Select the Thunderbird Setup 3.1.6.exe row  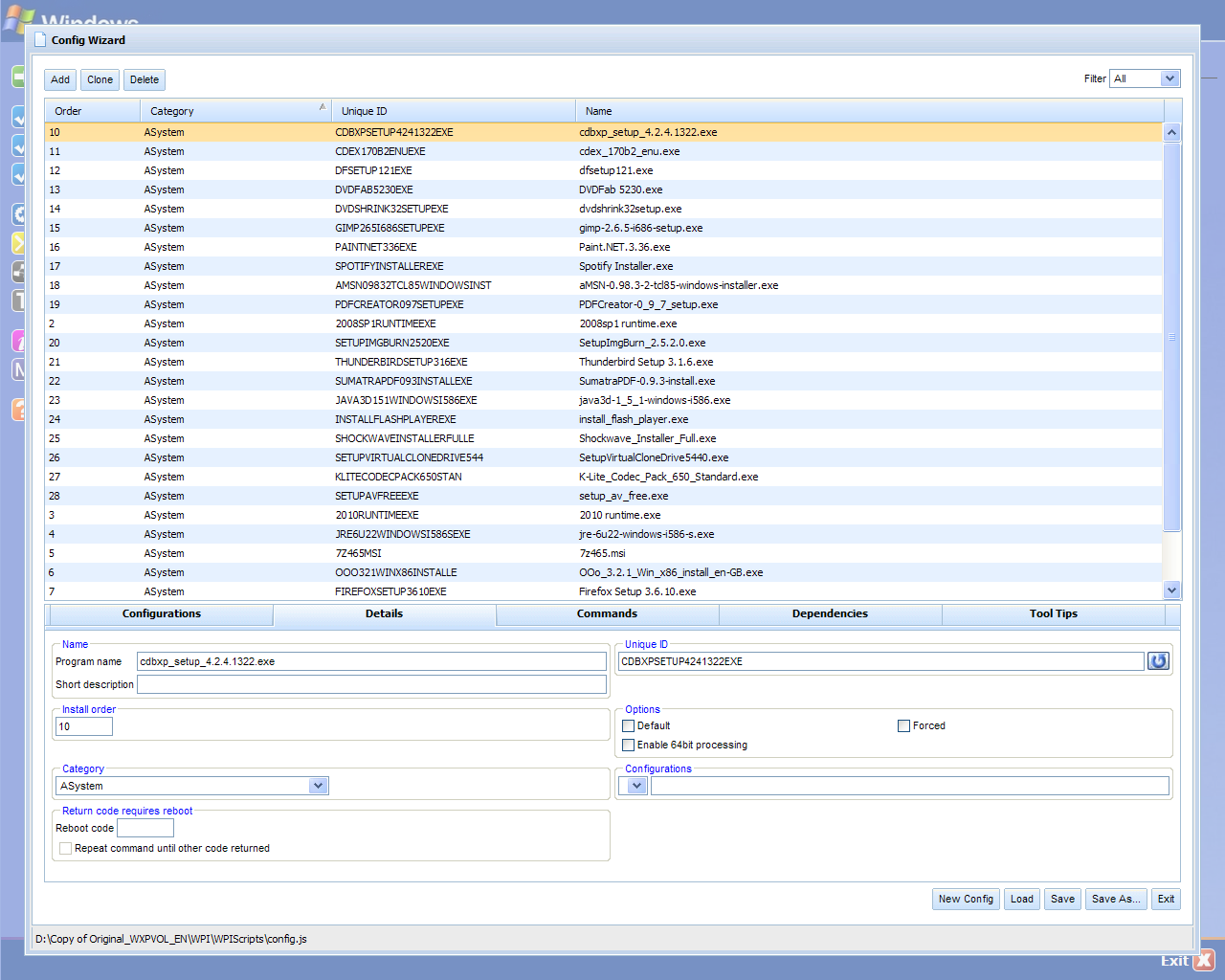[x=604, y=362]
